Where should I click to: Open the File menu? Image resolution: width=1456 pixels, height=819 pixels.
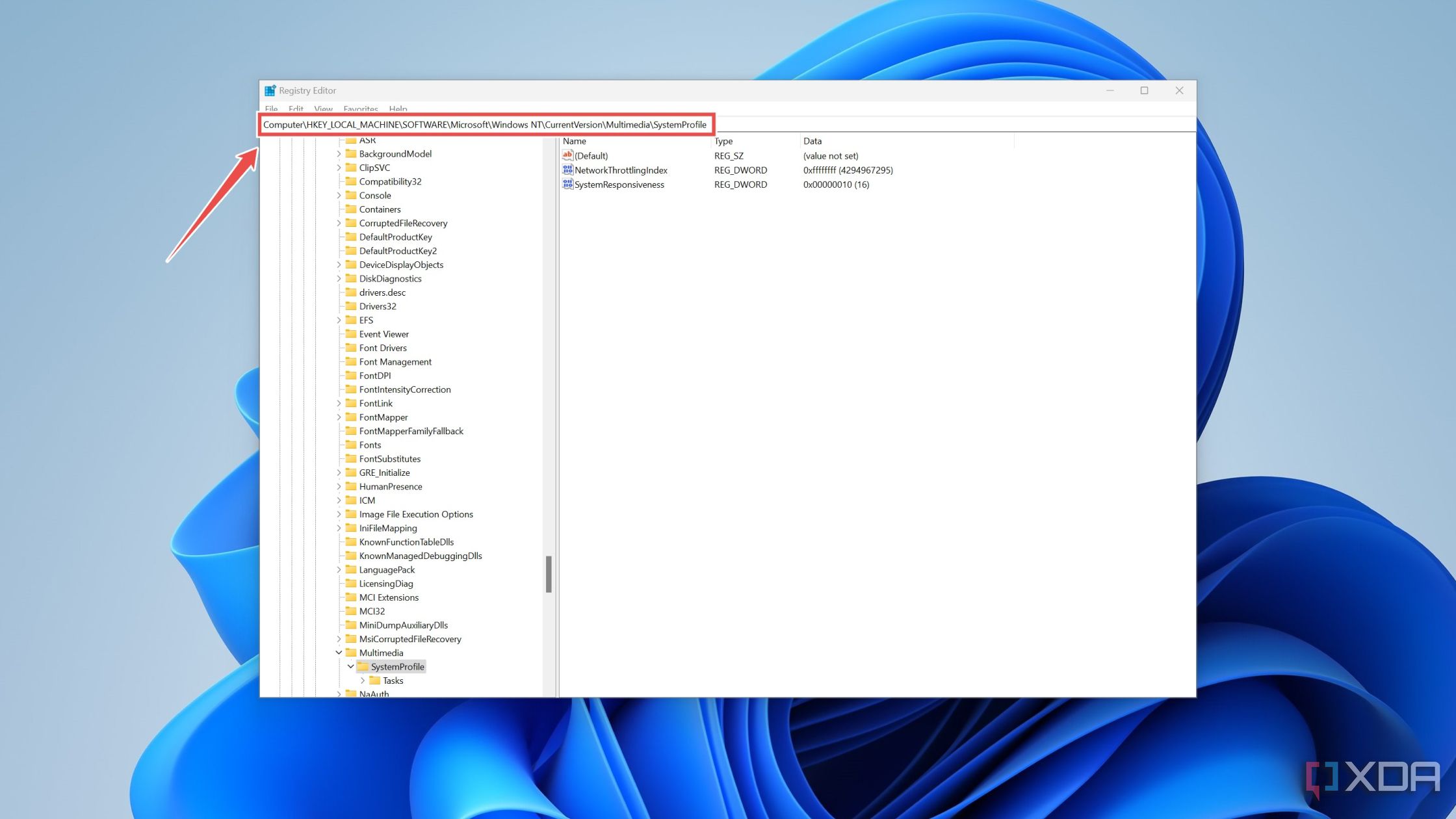[x=270, y=108]
